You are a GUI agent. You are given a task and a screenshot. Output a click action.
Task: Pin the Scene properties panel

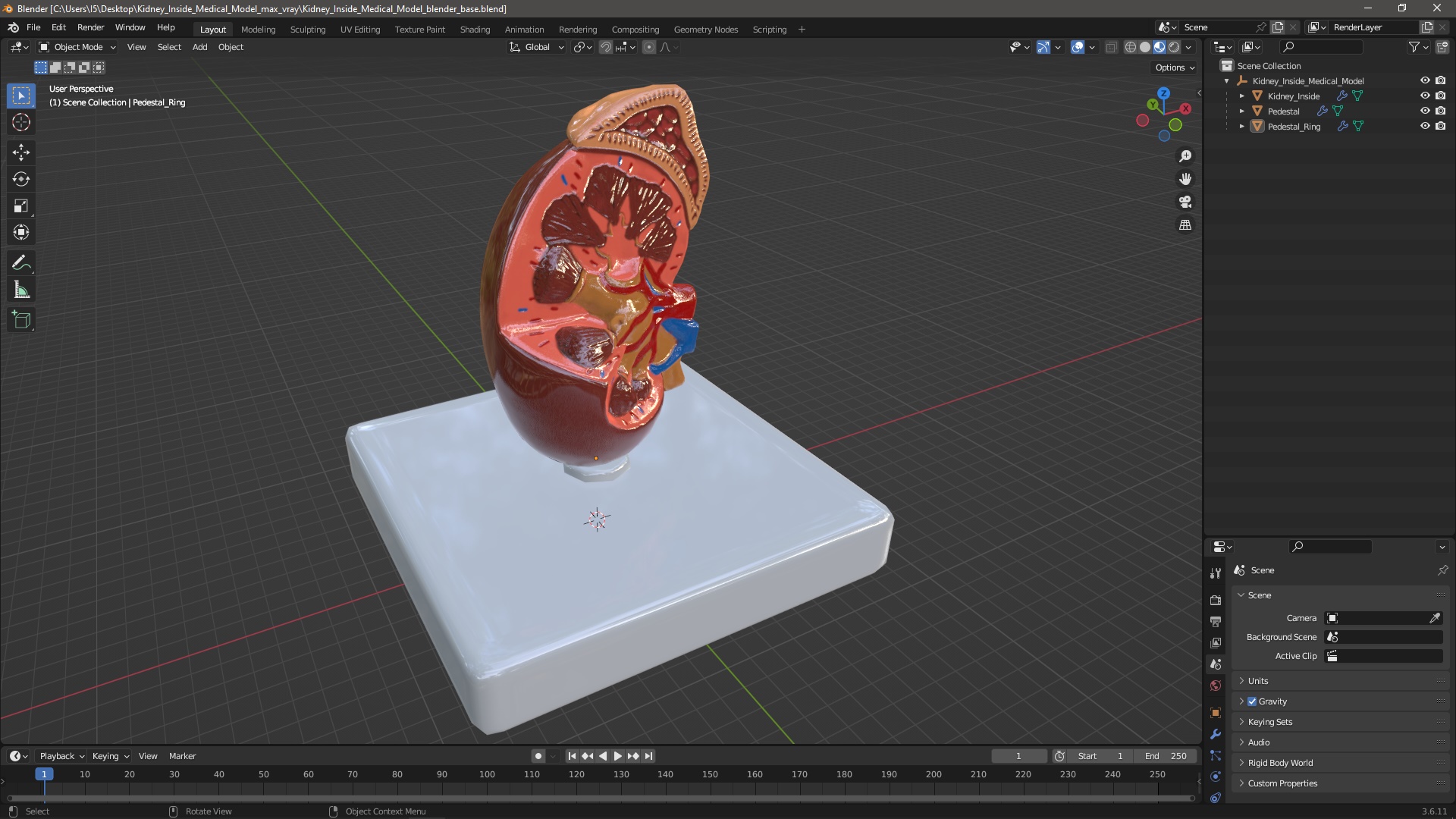(1442, 570)
